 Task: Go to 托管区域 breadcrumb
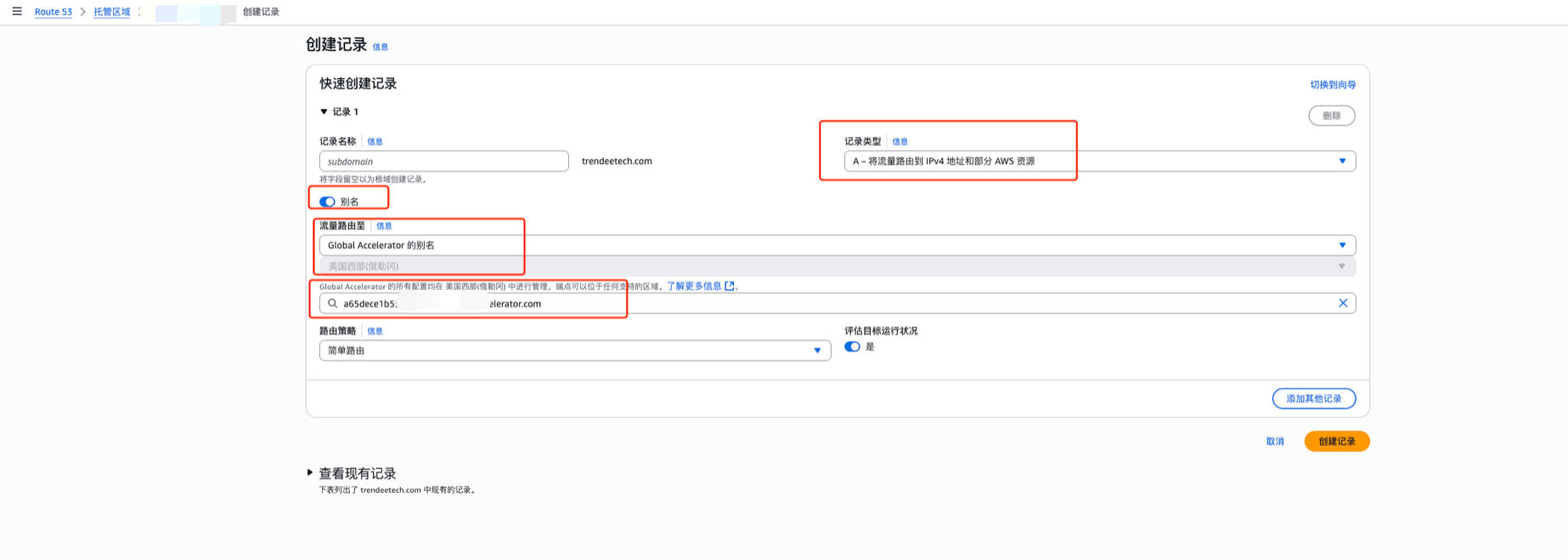(x=112, y=12)
